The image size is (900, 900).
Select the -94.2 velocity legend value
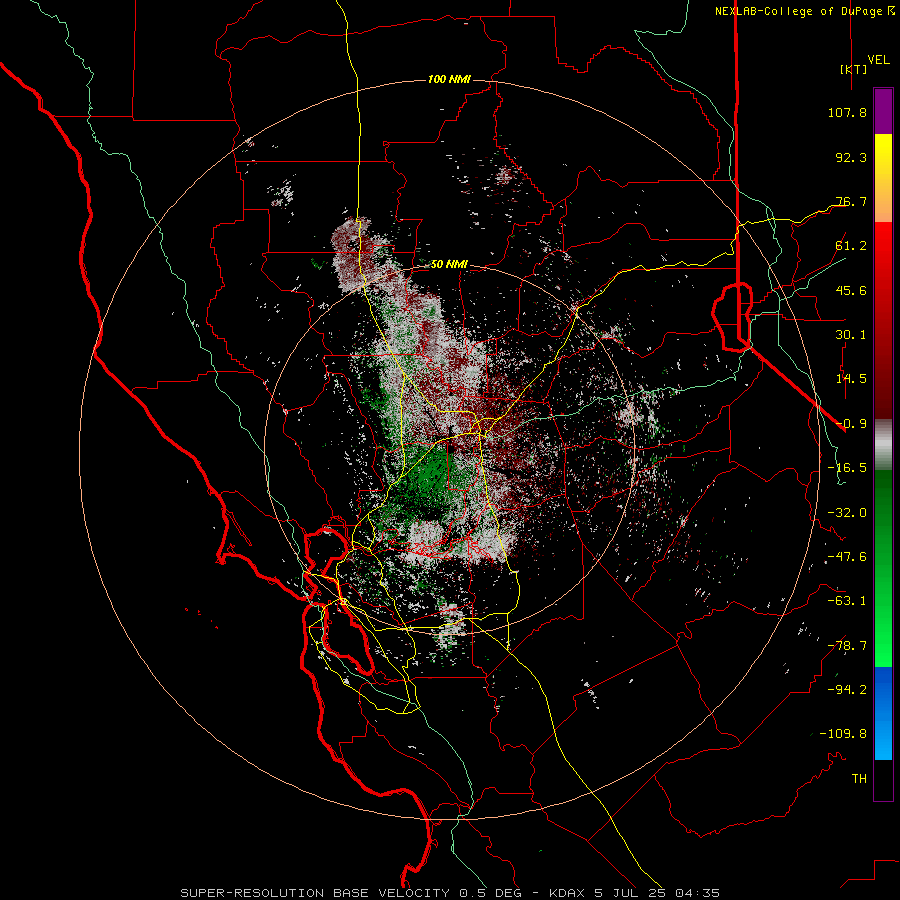point(847,690)
